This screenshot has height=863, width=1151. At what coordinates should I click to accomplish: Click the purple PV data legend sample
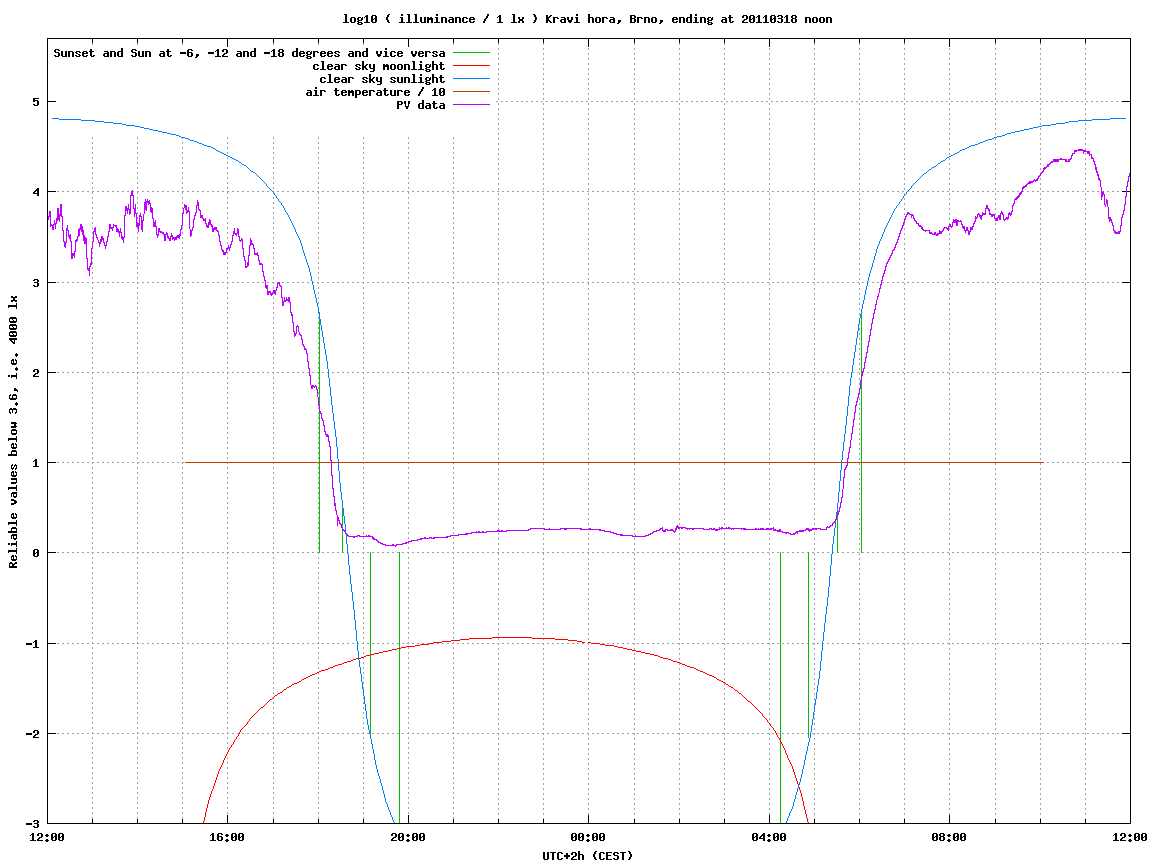click(x=471, y=106)
